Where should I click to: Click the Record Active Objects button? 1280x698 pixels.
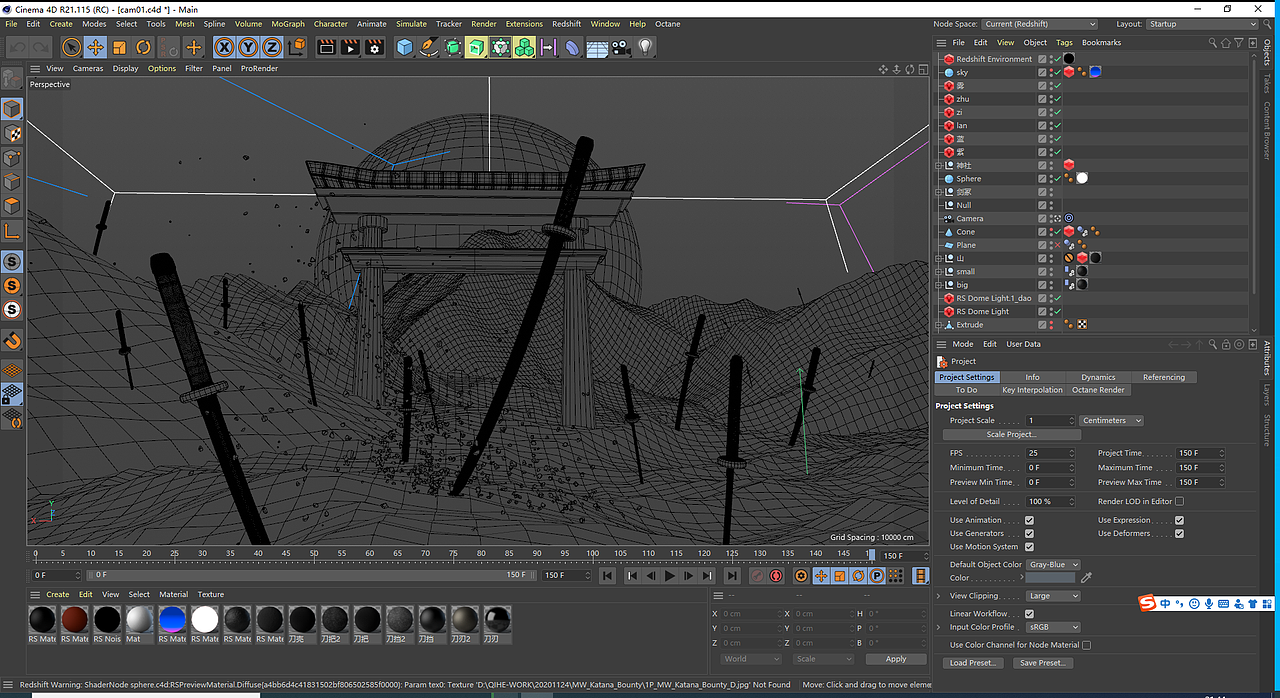tap(757, 576)
